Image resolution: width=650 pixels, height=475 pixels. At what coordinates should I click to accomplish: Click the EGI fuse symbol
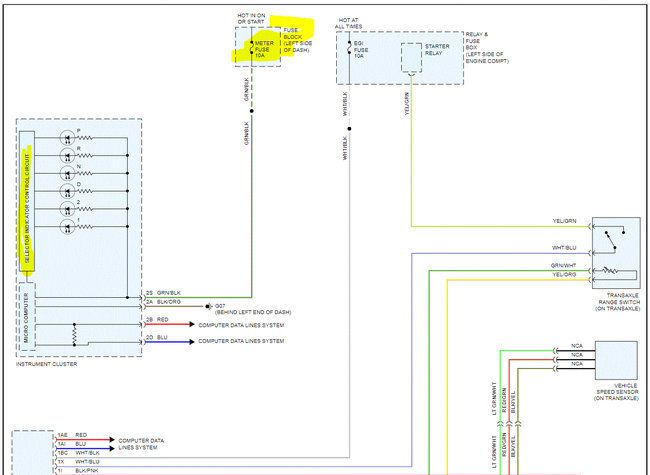[x=349, y=48]
